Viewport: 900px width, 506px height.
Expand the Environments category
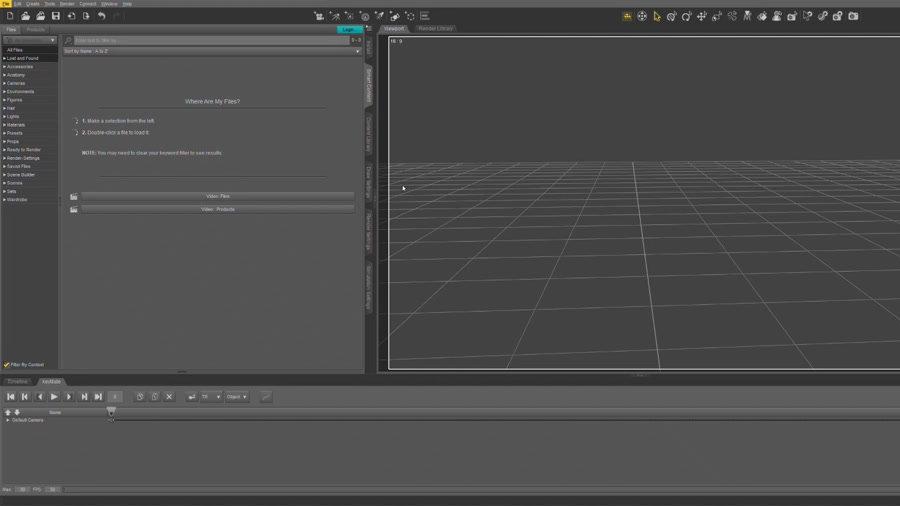click(x=5, y=92)
